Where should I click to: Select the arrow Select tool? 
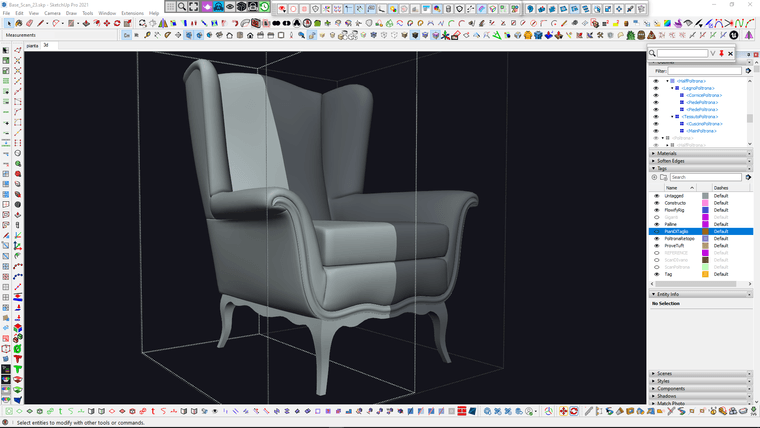click(x=6, y=50)
